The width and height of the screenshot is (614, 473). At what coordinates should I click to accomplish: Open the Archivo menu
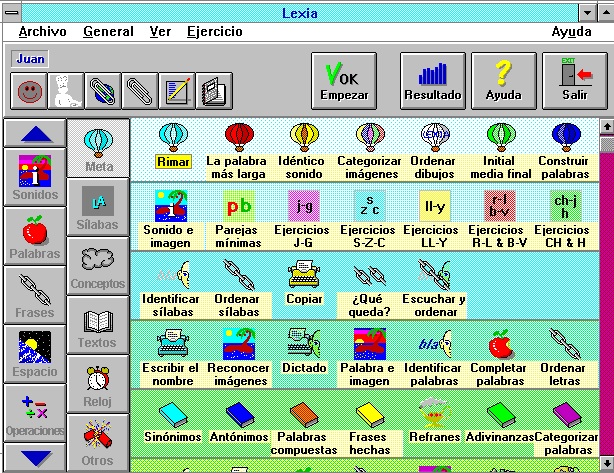click(42, 32)
